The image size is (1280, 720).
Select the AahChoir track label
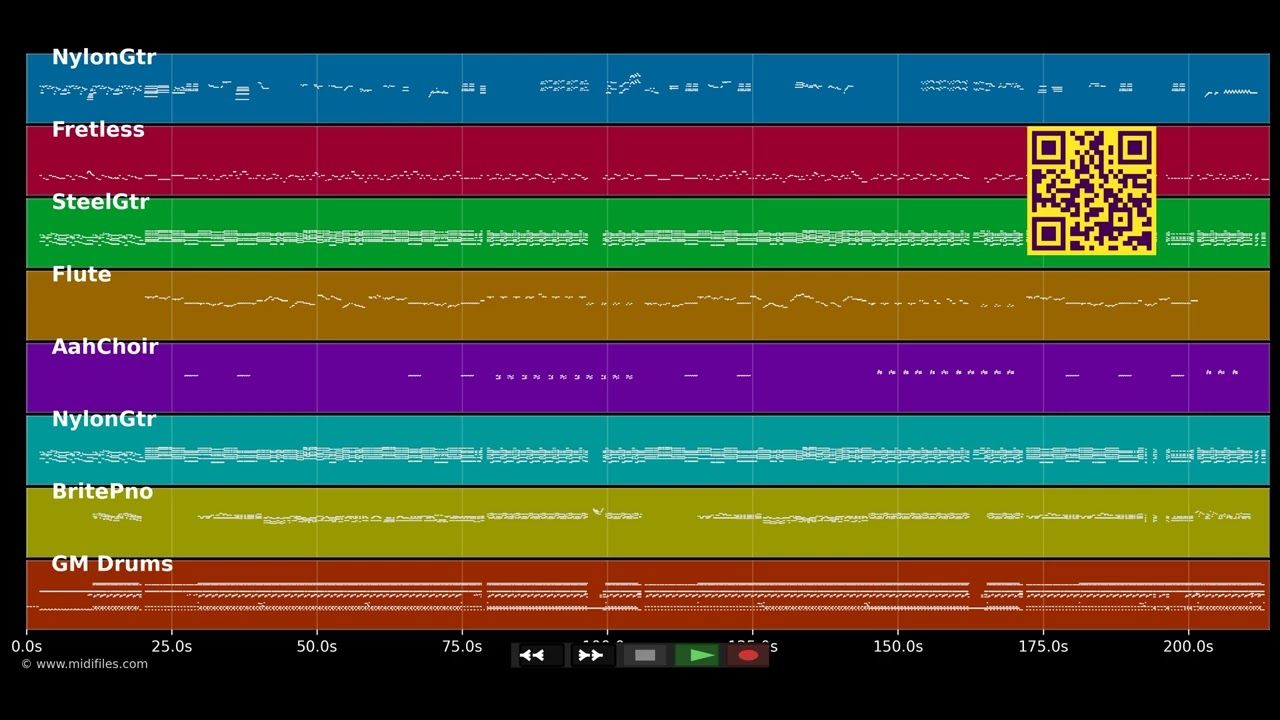[105, 347]
